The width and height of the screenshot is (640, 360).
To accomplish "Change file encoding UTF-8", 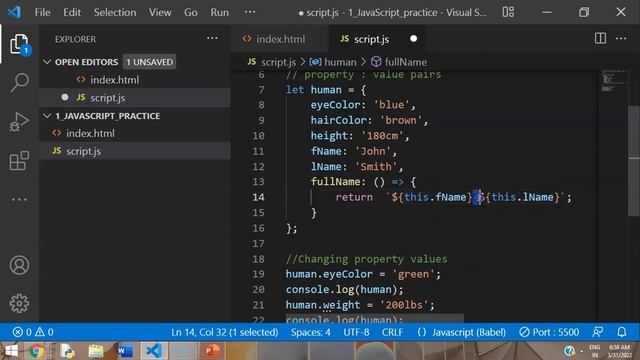I will tap(356, 332).
